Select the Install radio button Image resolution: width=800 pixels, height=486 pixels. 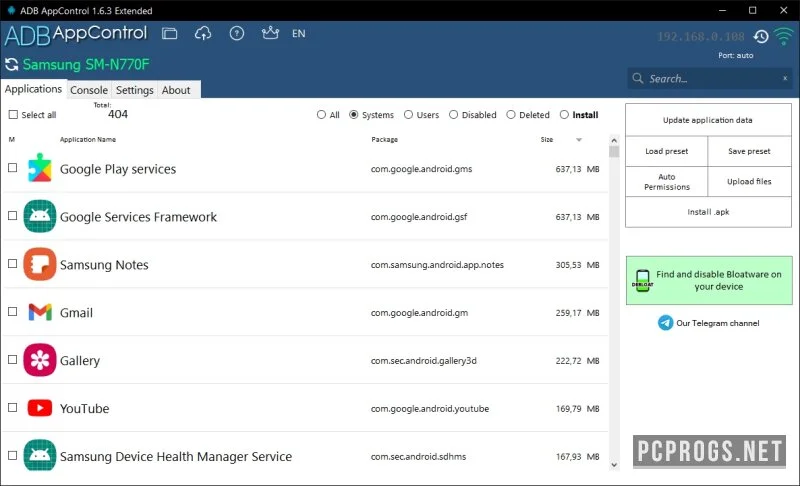pos(564,115)
